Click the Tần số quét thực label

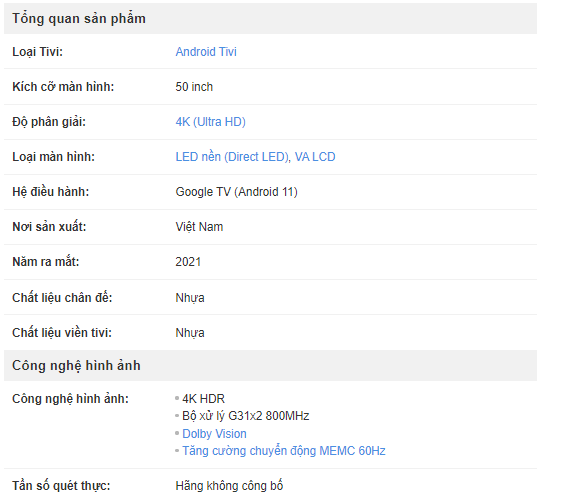coord(61,486)
